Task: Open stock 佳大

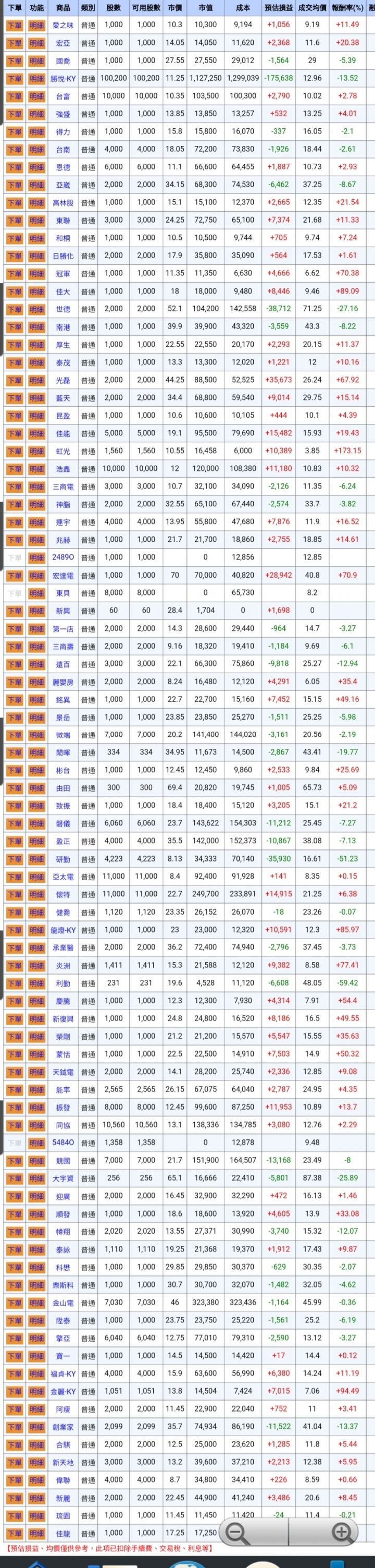Action: pos(63,291)
